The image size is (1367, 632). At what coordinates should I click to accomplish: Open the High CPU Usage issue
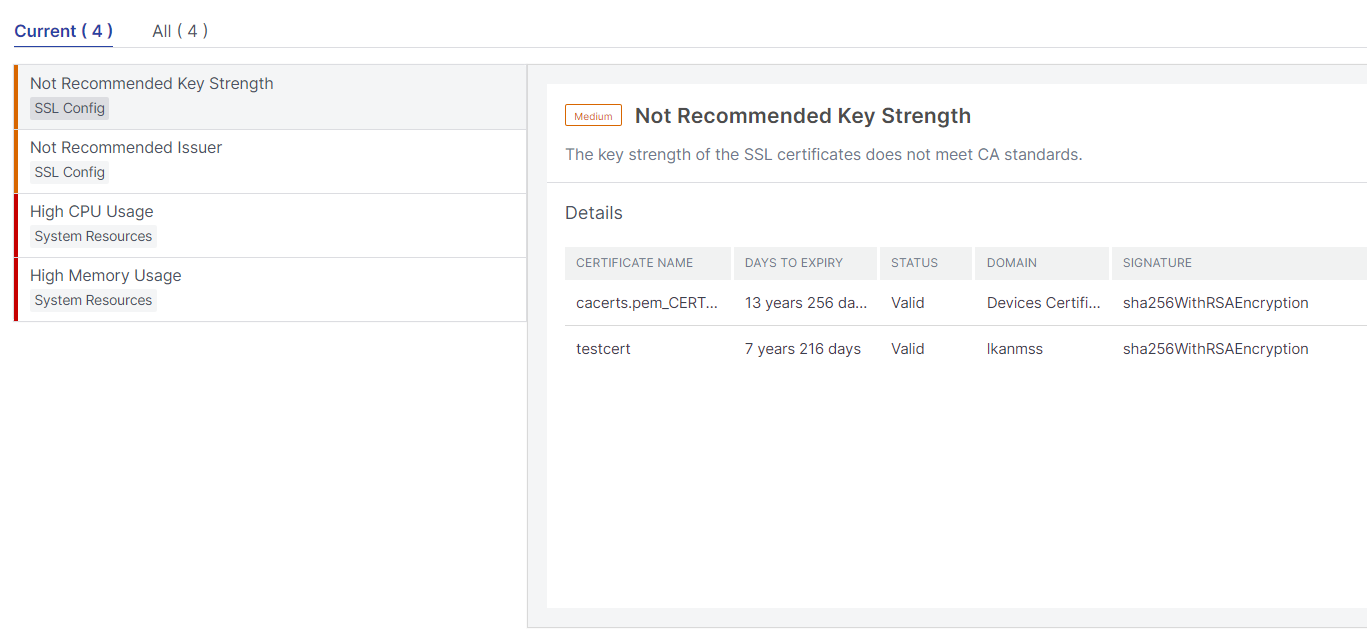click(270, 225)
